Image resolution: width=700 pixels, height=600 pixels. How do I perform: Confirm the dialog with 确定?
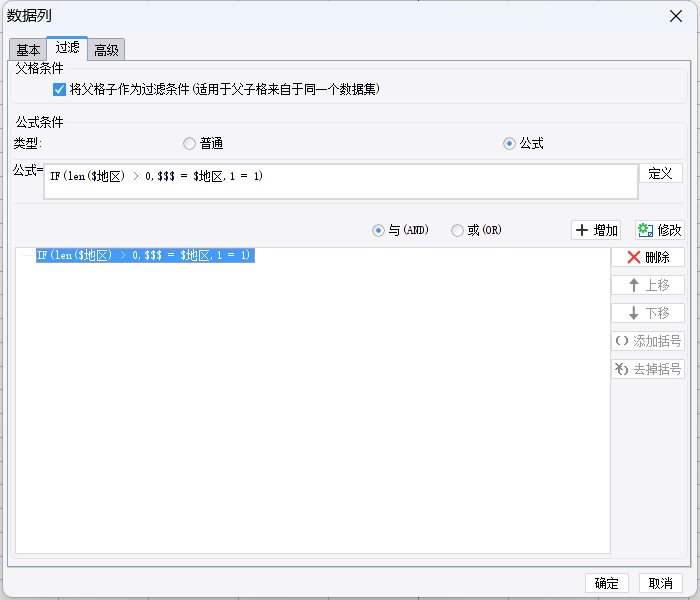coord(607,583)
